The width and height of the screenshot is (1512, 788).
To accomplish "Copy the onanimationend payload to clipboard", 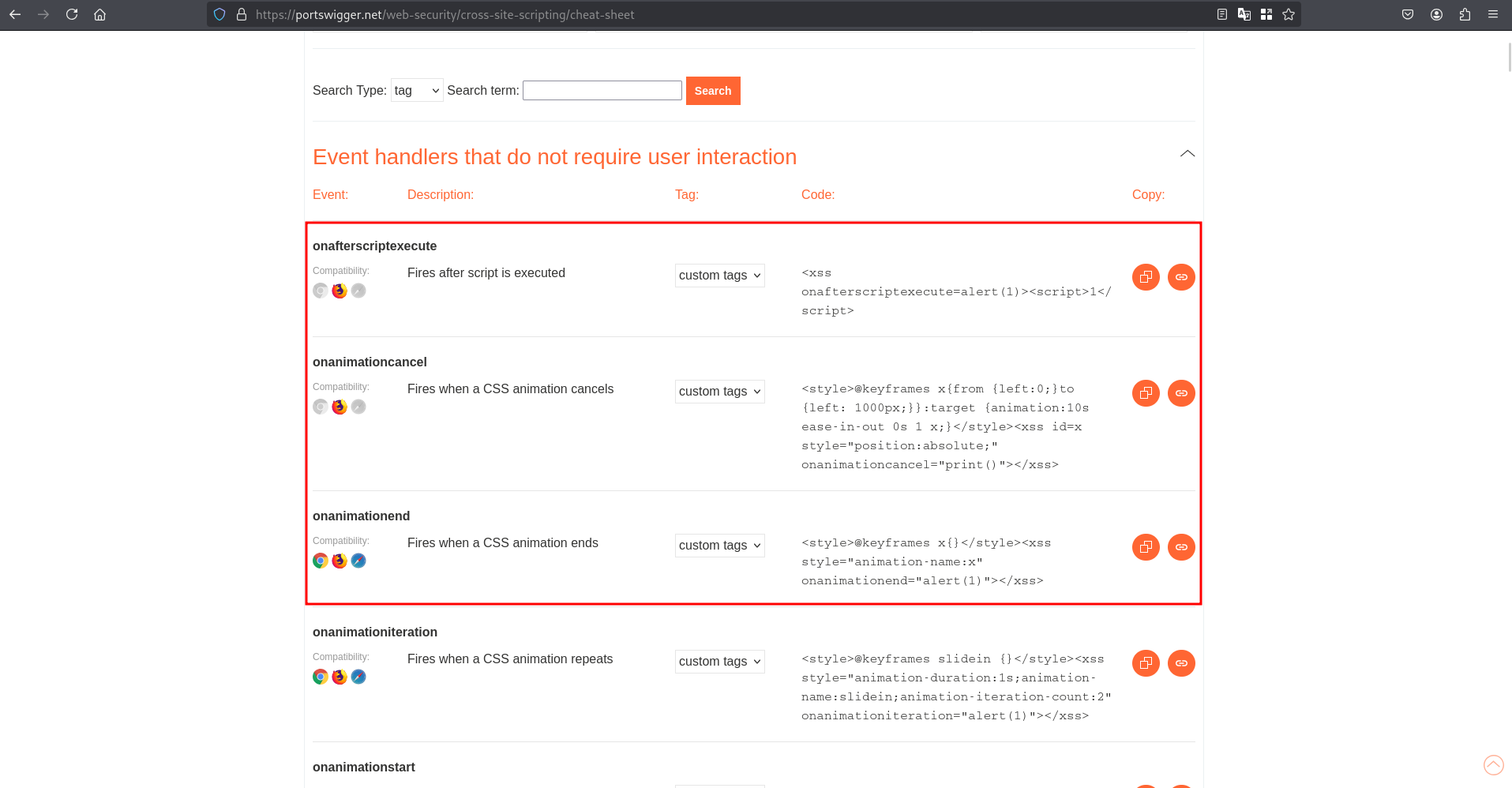I will [x=1146, y=547].
